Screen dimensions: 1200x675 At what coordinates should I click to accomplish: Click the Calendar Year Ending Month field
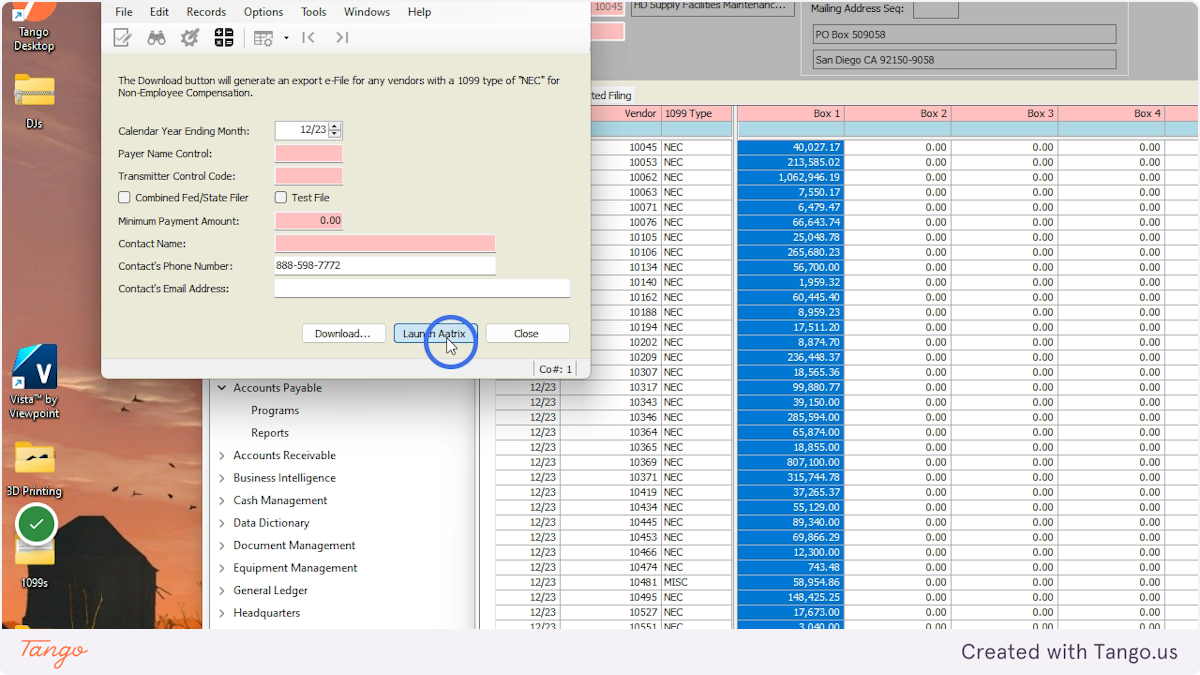click(x=301, y=130)
